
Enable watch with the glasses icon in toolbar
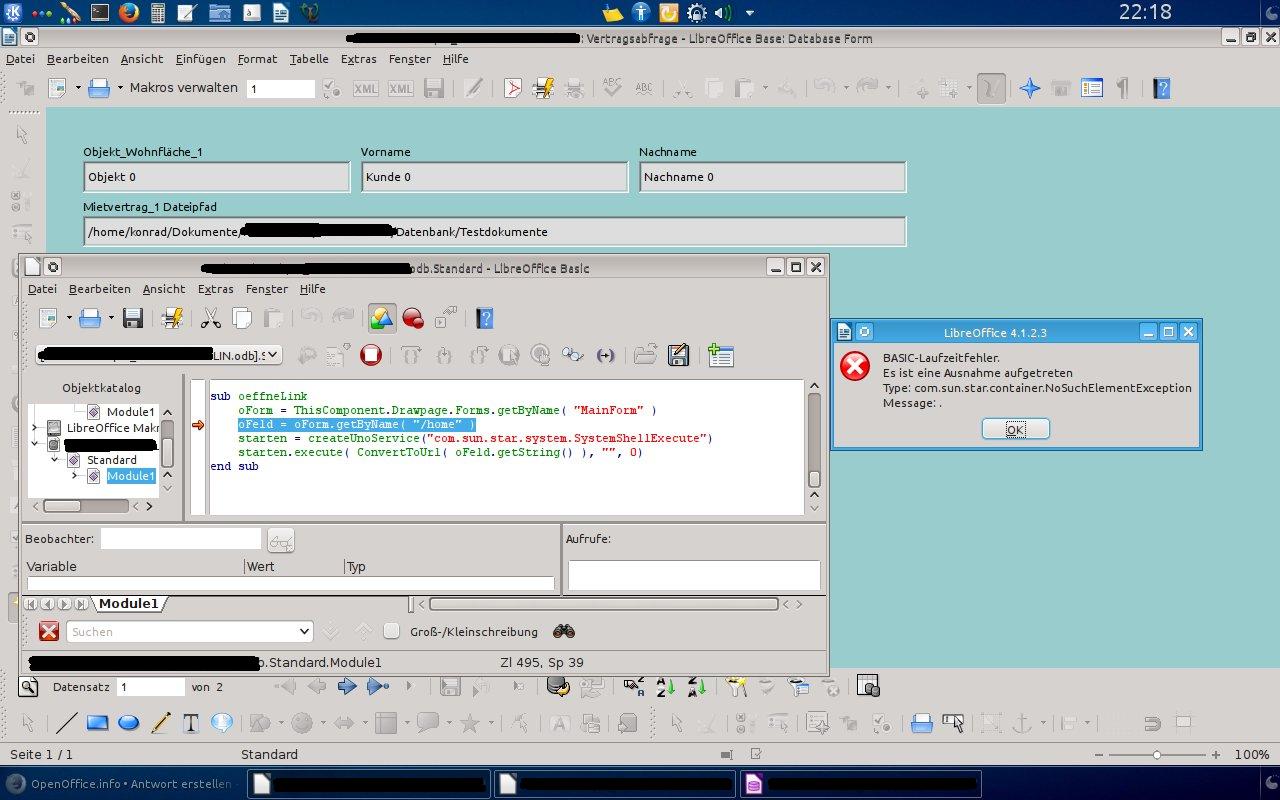572,354
